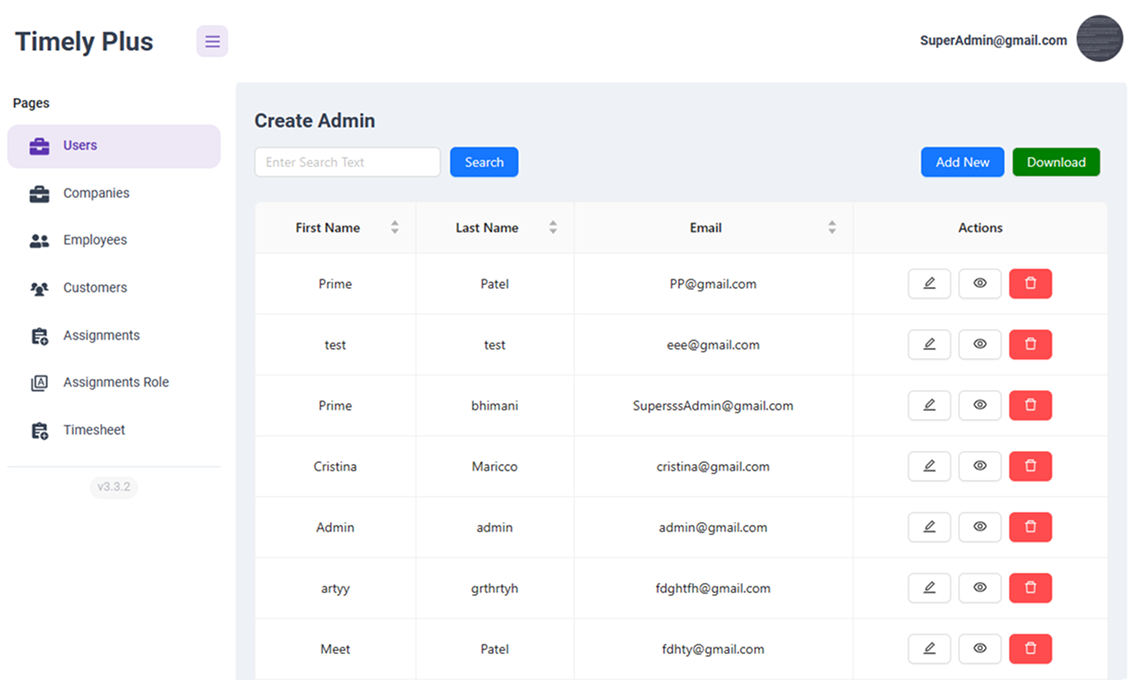The image size is (1140, 680).
Task: Click the Assignments Role icon
Action: (x=38, y=382)
